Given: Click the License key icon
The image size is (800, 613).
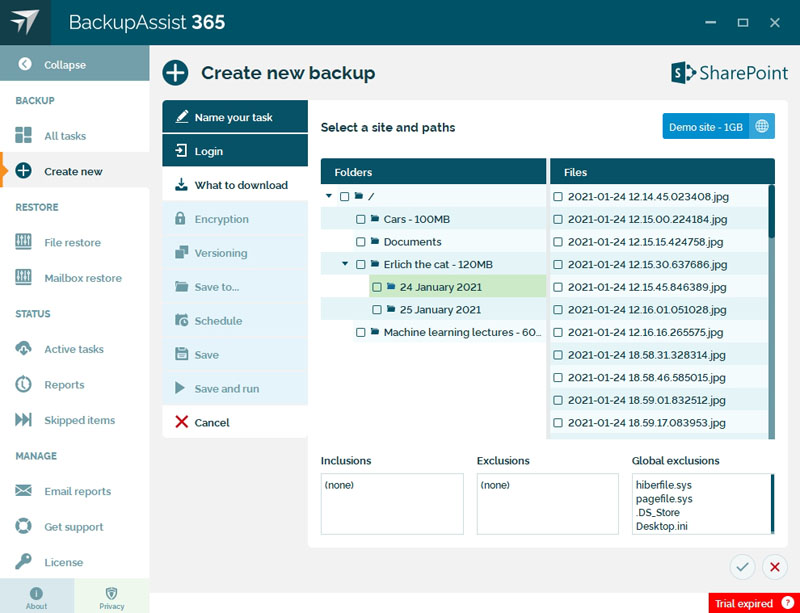Looking at the screenshot, I should pos(23,561).
